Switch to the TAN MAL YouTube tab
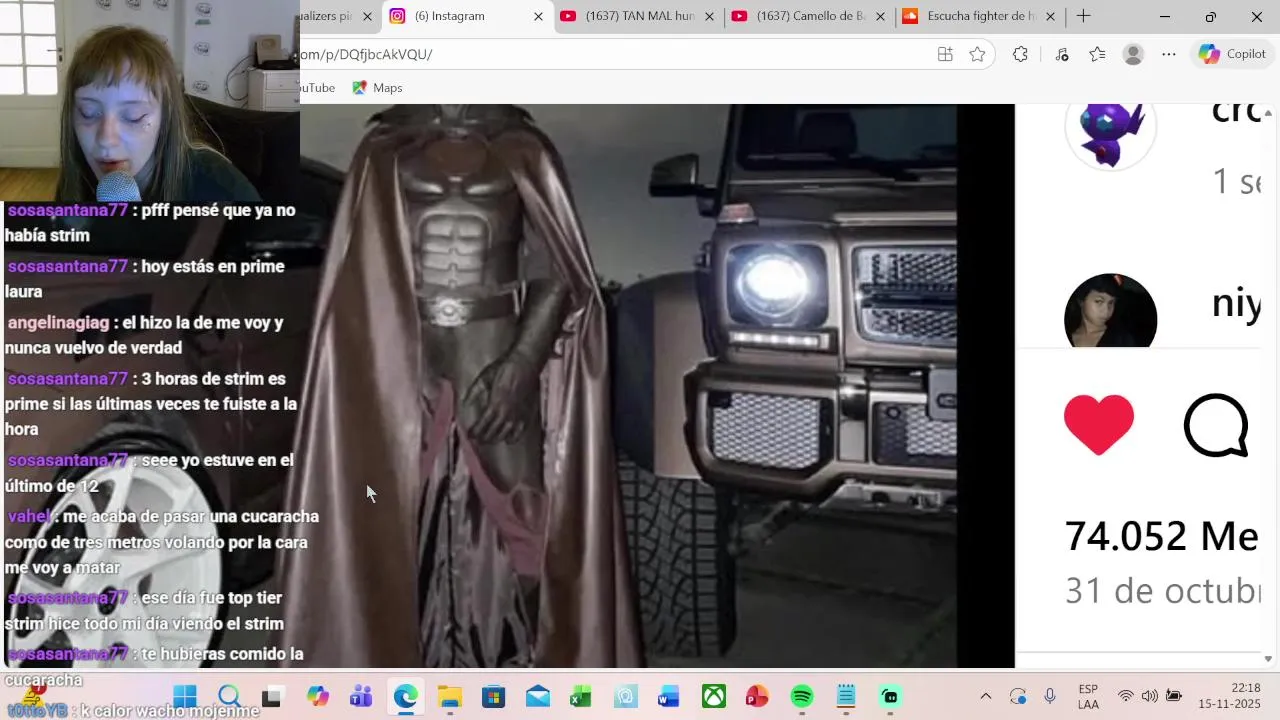Image resolution: width=1280 pixels, height=720 pixels. 640,16
